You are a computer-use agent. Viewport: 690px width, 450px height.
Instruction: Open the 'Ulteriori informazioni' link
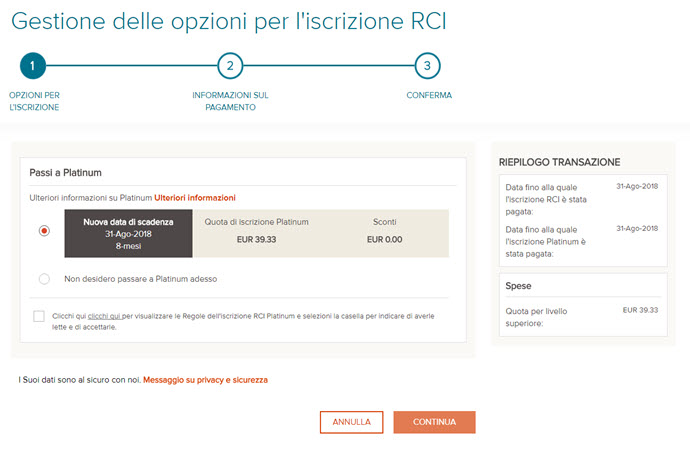[x=195, y=198]
